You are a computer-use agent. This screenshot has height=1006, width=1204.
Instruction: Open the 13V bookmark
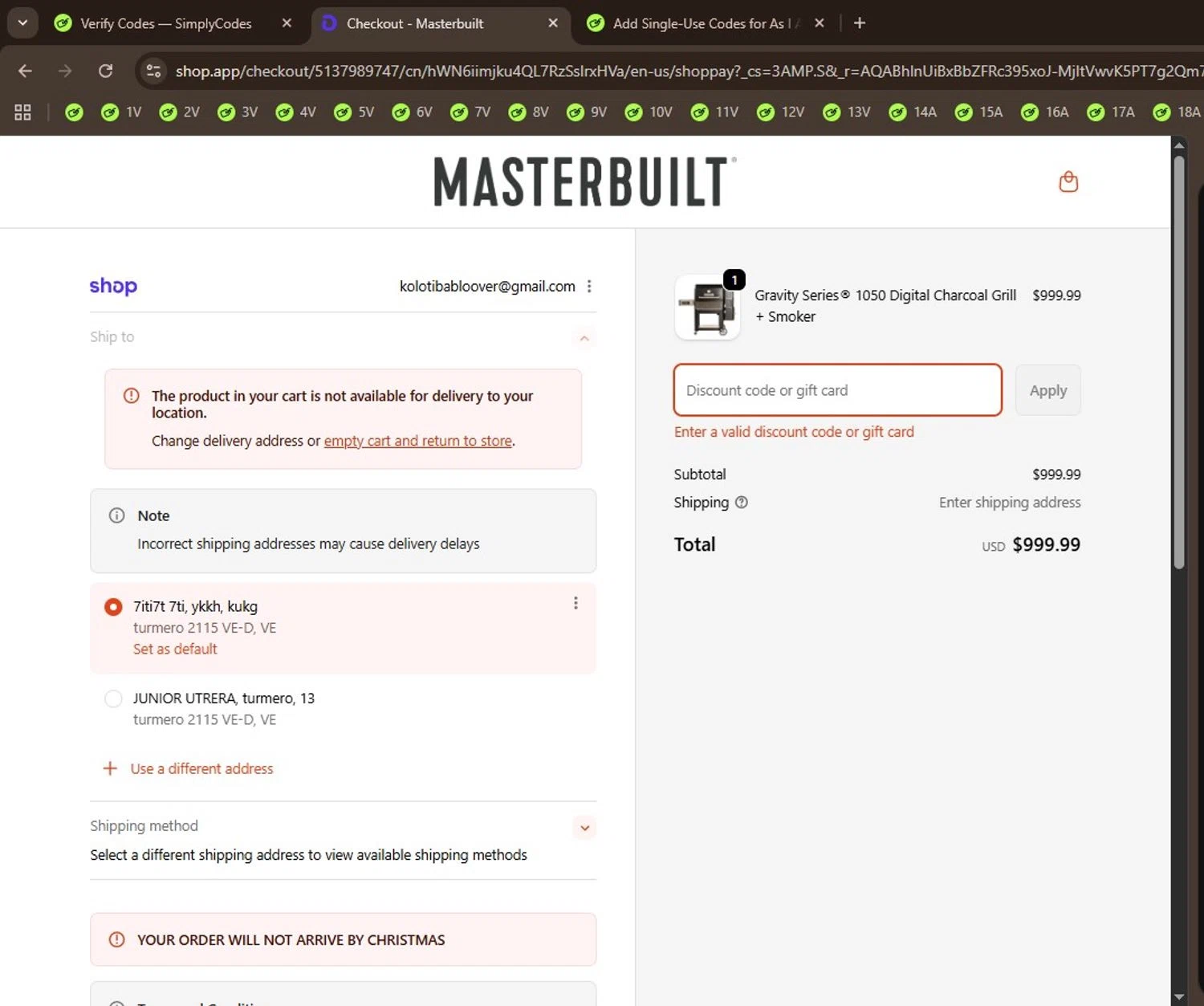pos(846,112)
